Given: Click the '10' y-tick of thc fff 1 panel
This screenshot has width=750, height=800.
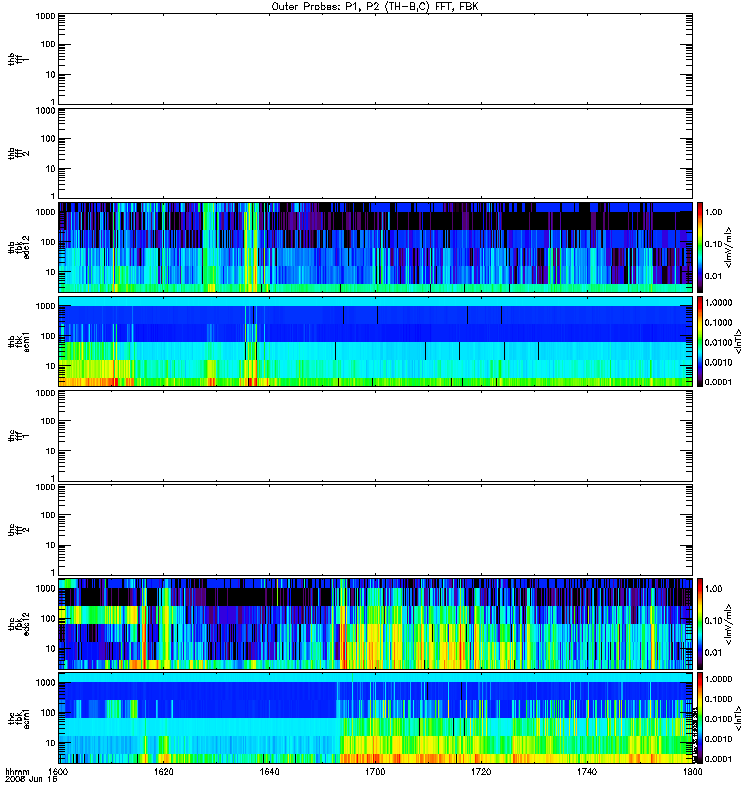Looking at the screenshot, I should pos(51,451).
